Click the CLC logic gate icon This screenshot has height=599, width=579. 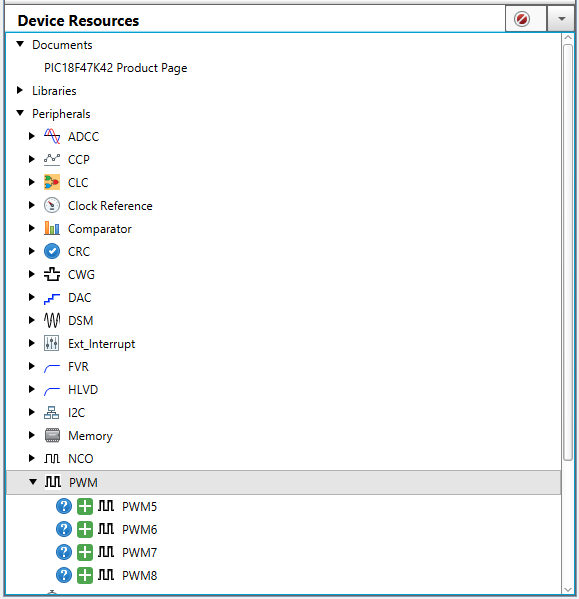pyautogui.click(x=52, y=182)
